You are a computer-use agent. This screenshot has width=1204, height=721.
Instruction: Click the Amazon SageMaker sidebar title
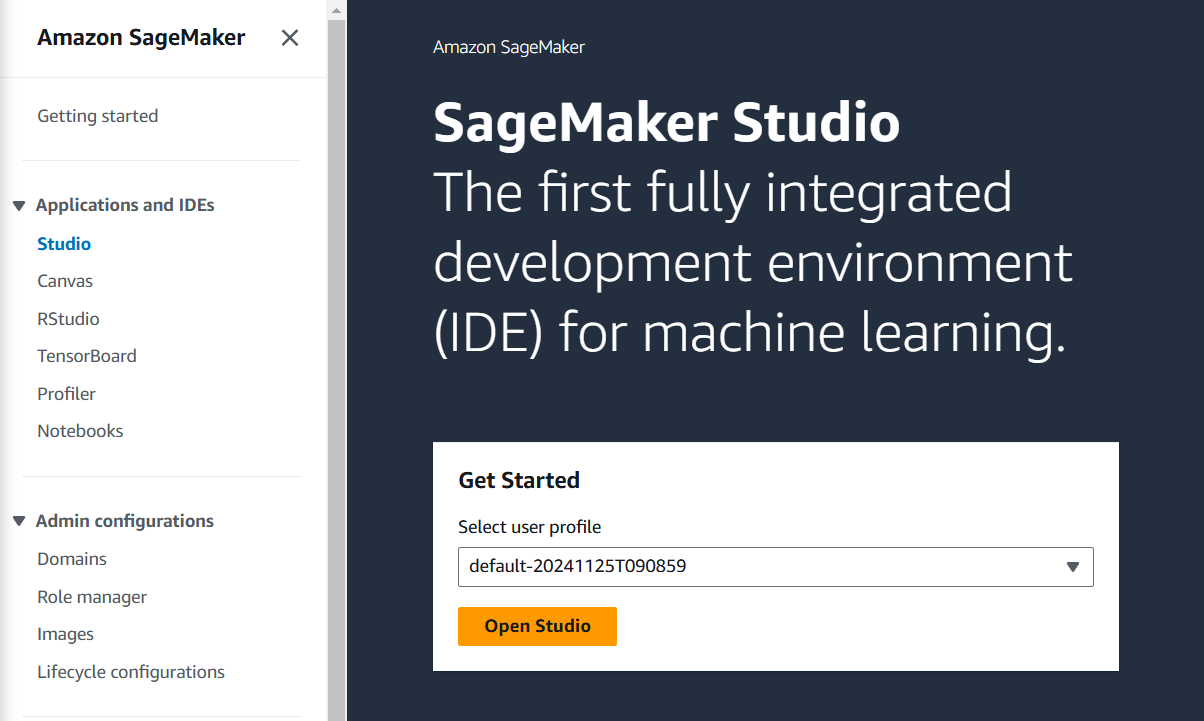click(141, 38)
